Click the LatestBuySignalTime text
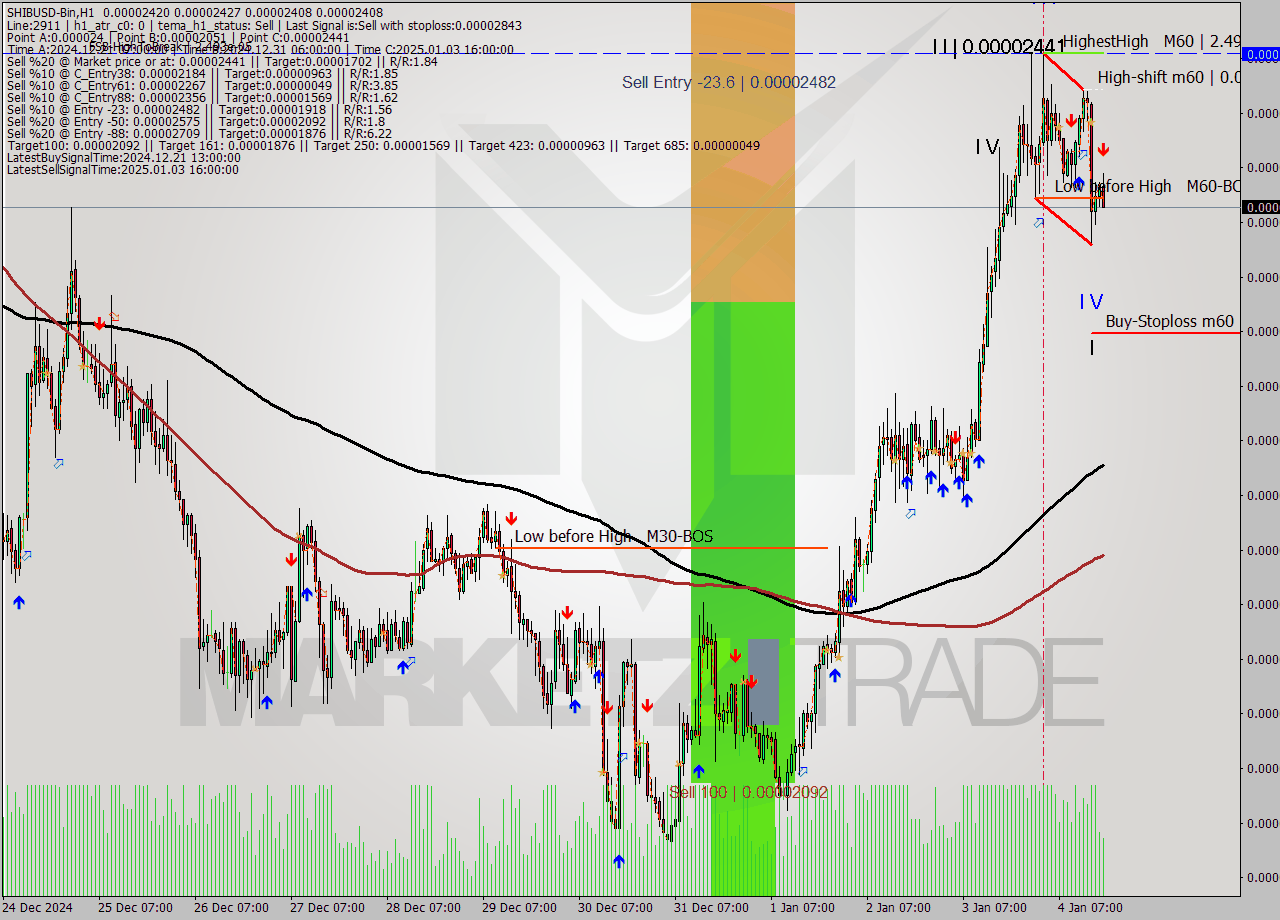This screenshot has height=920, width=1280. (123, 157)
